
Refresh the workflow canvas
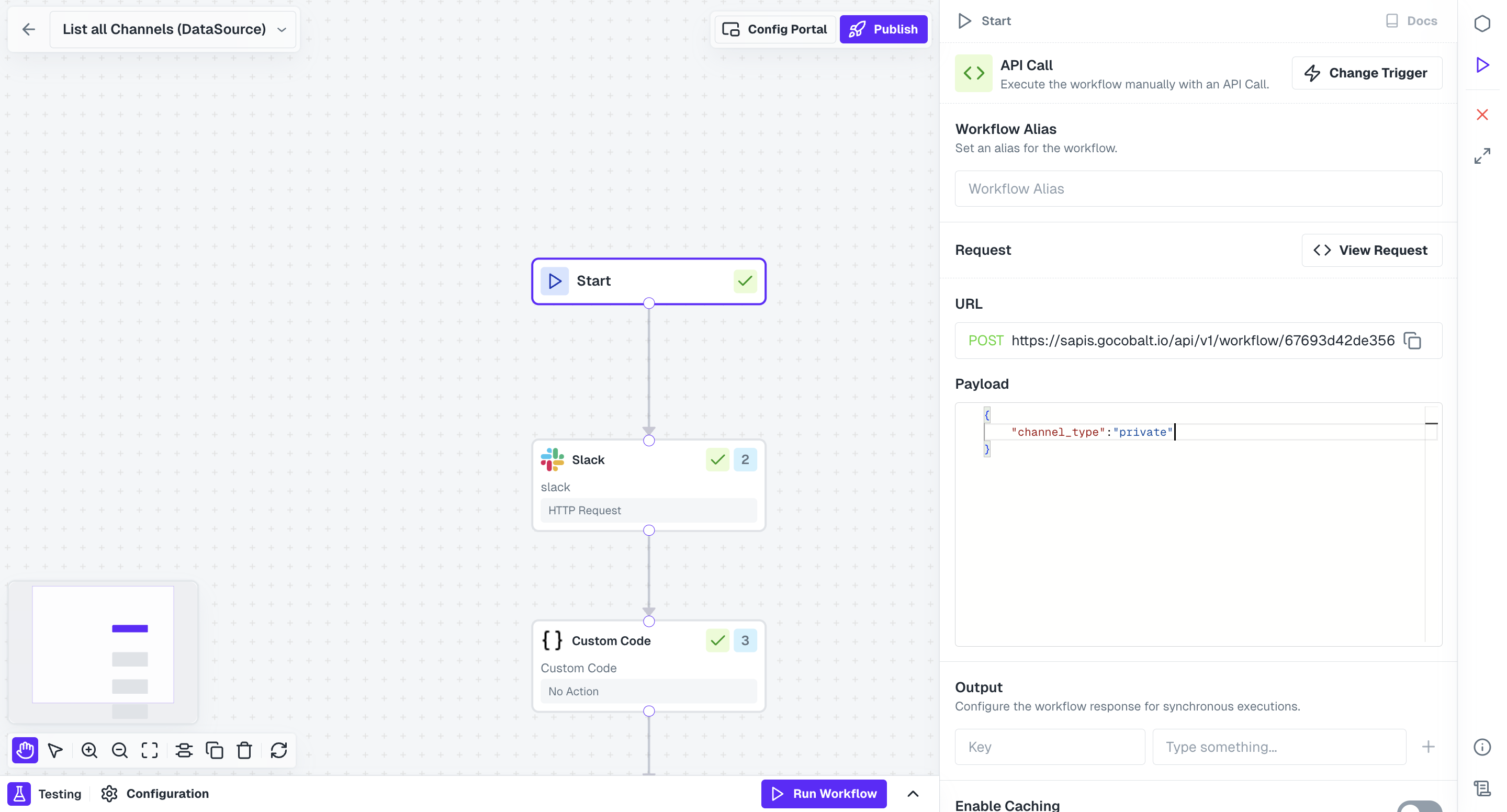tap(278, 750)
